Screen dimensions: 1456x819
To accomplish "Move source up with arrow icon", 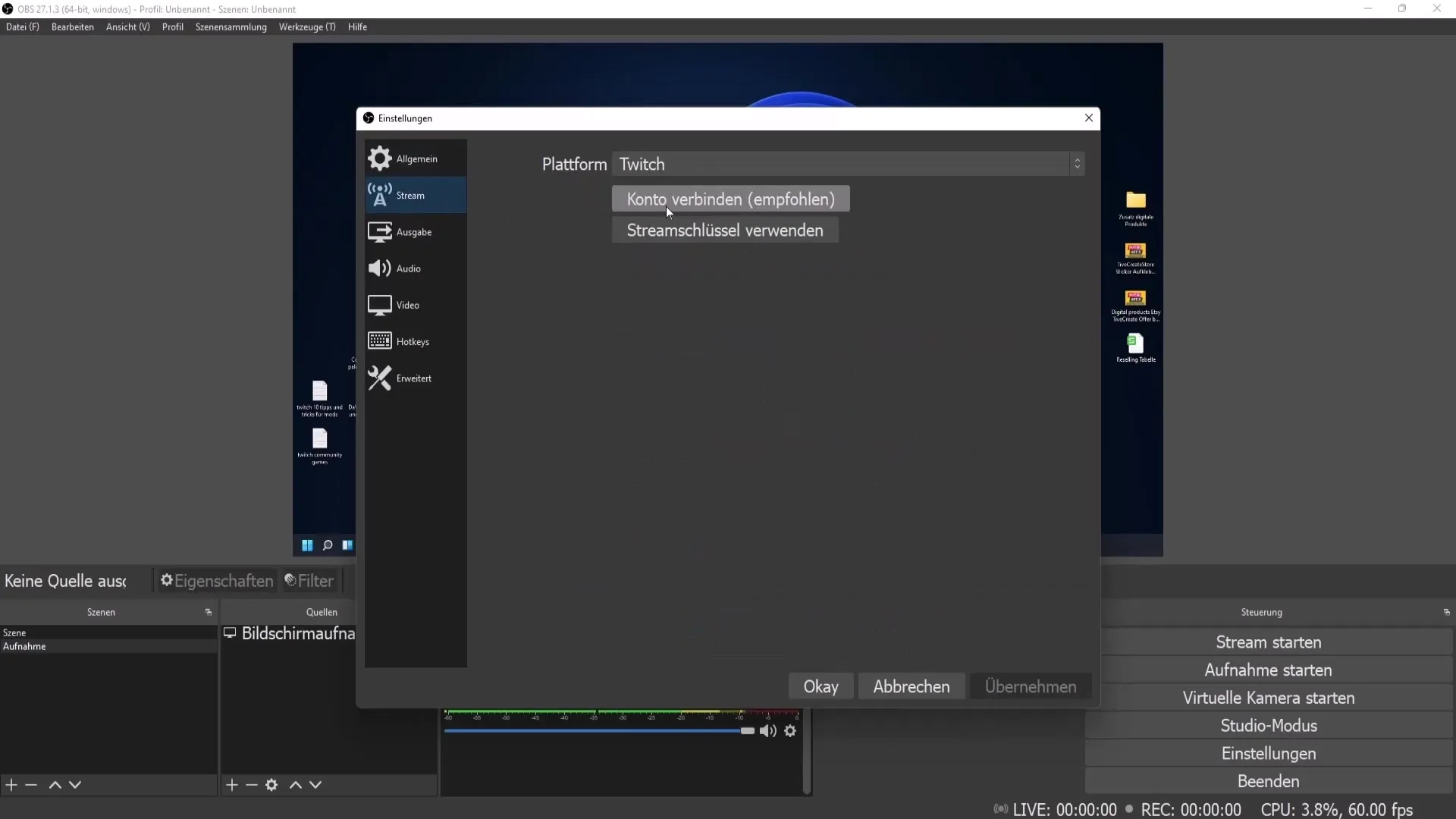I will pos(296,785).
